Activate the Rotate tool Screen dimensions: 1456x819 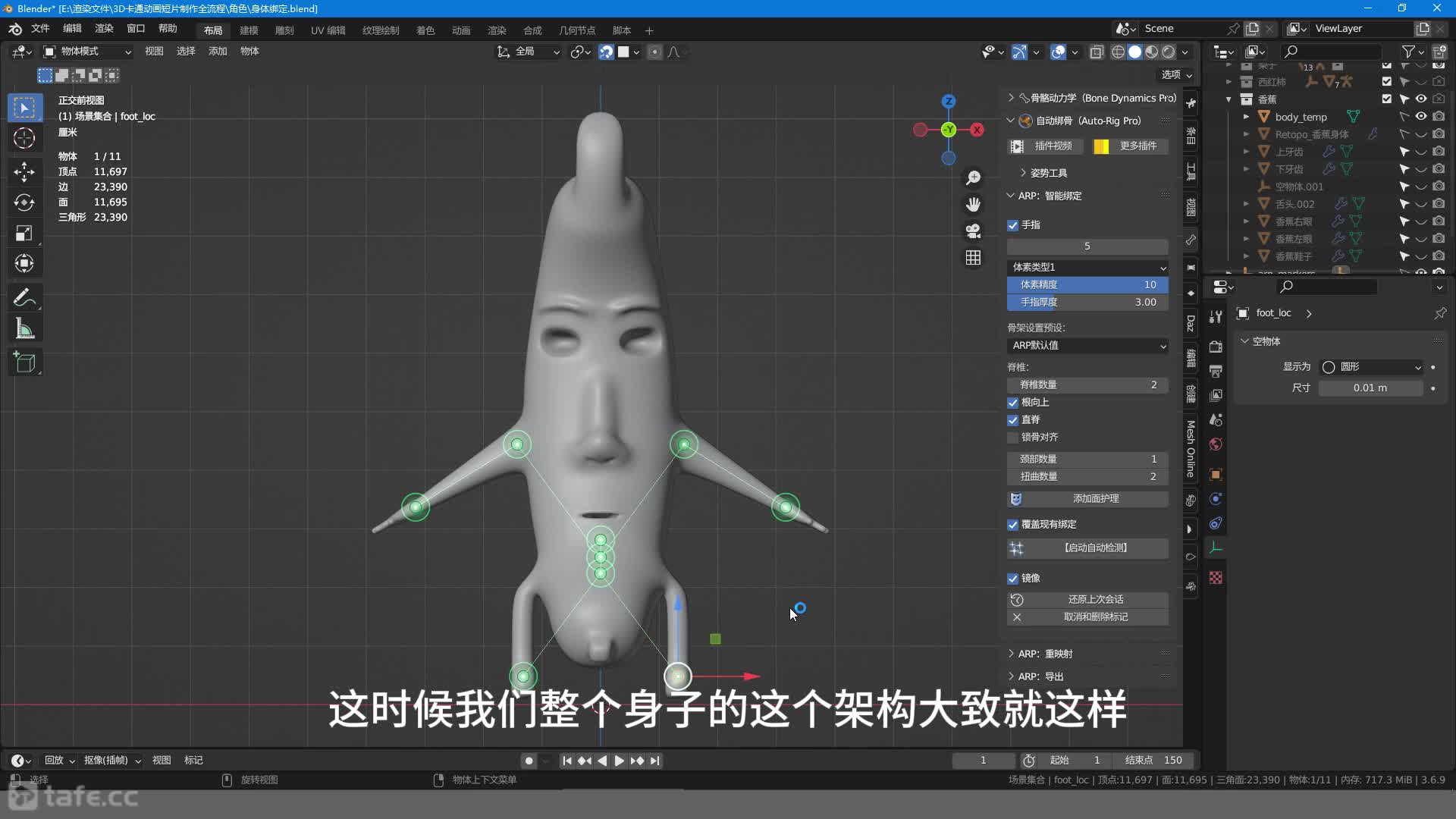click(24, 202)
